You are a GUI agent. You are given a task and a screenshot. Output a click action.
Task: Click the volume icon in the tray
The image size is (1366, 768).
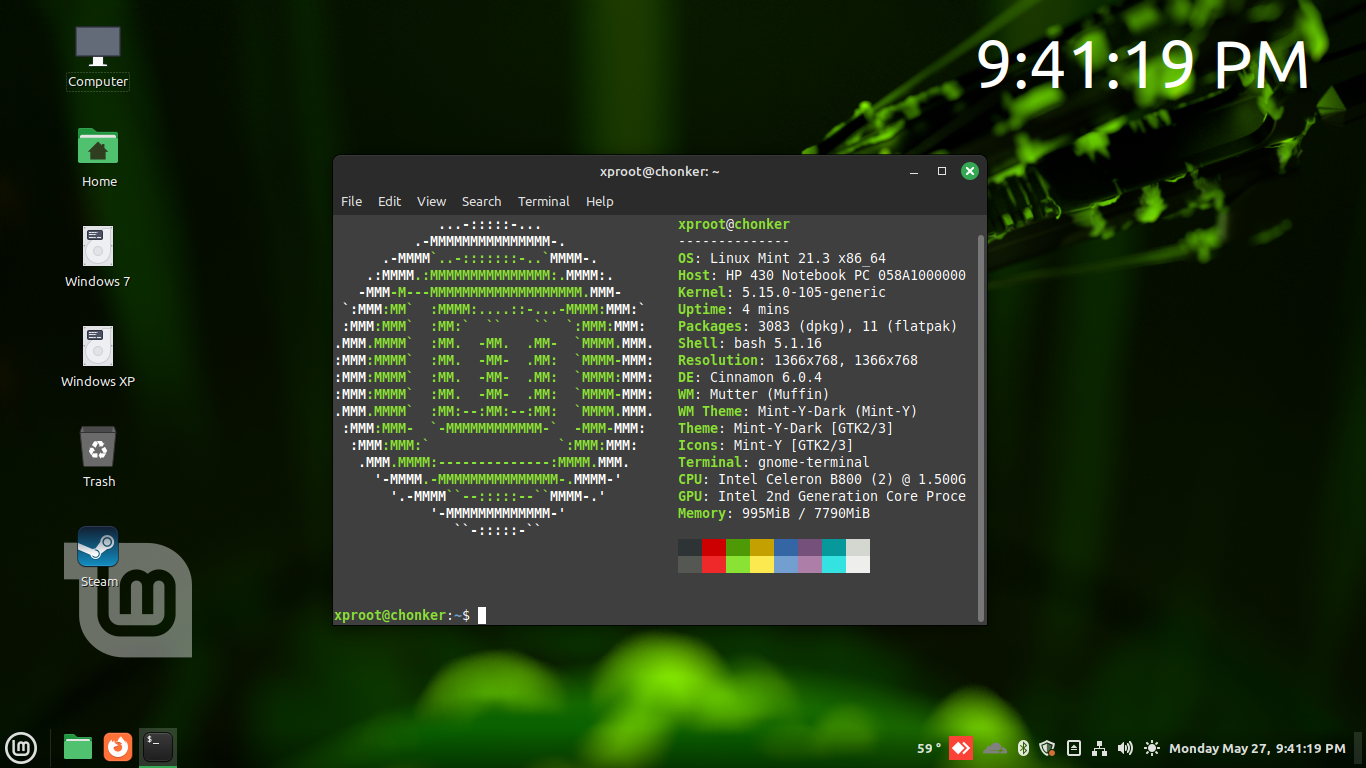[x=1125, y=747]
